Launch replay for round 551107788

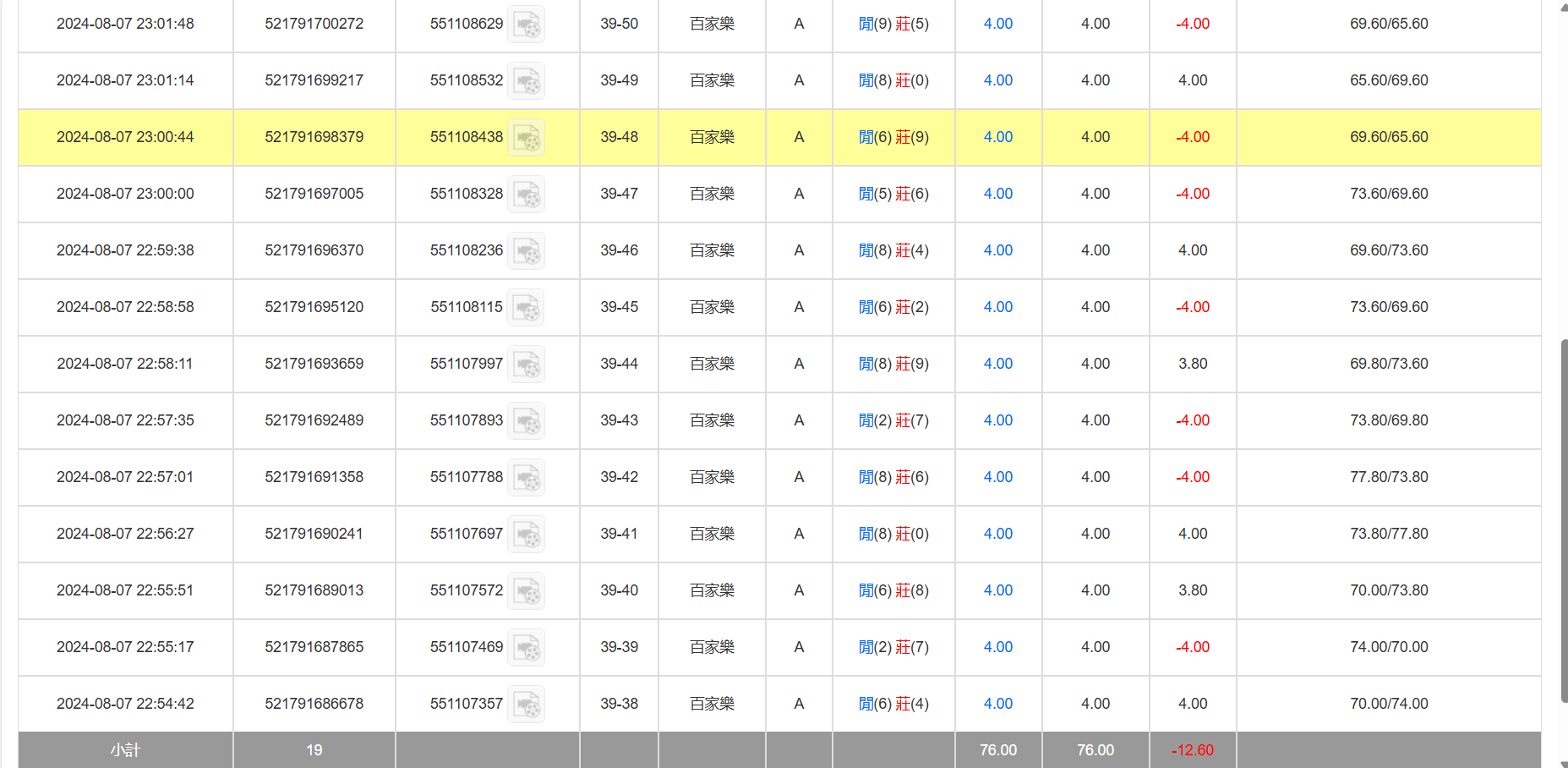tap(527, 478)
